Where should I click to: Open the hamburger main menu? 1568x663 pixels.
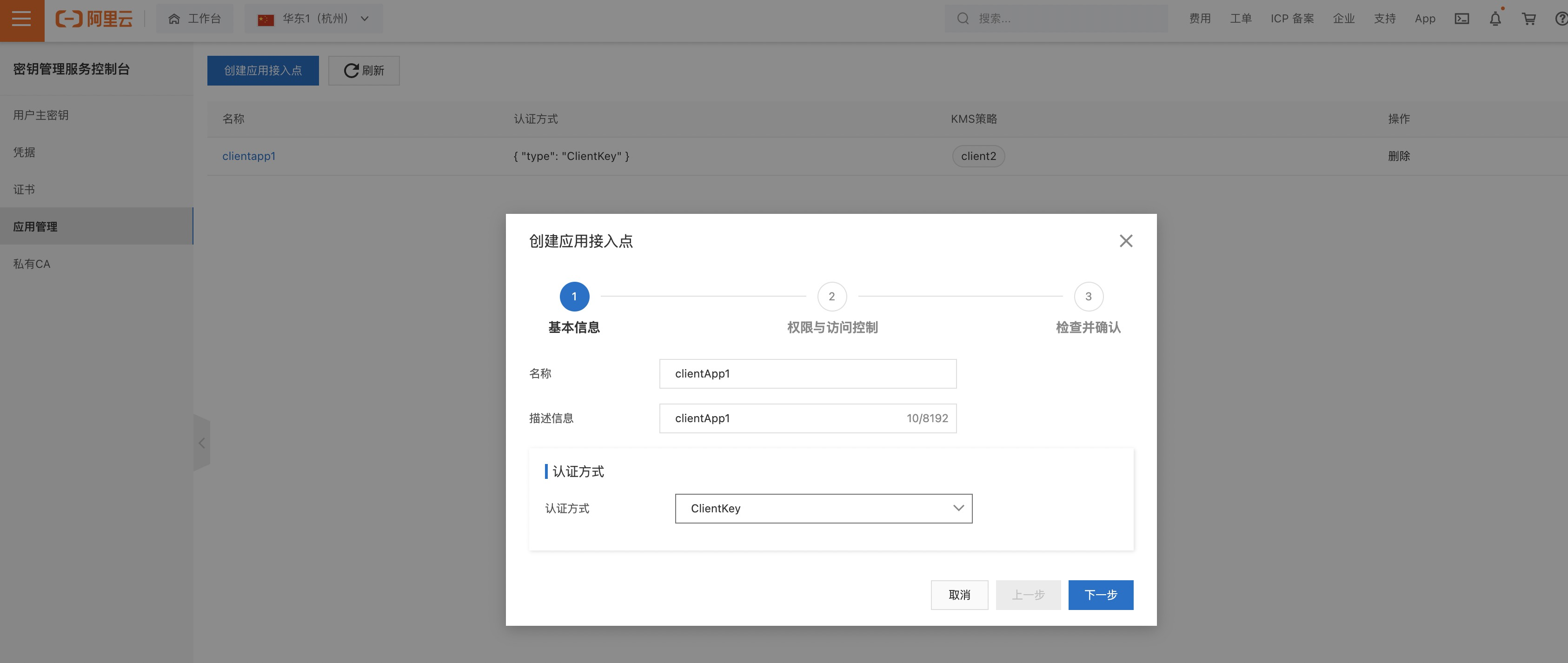[x=21, y=19]
